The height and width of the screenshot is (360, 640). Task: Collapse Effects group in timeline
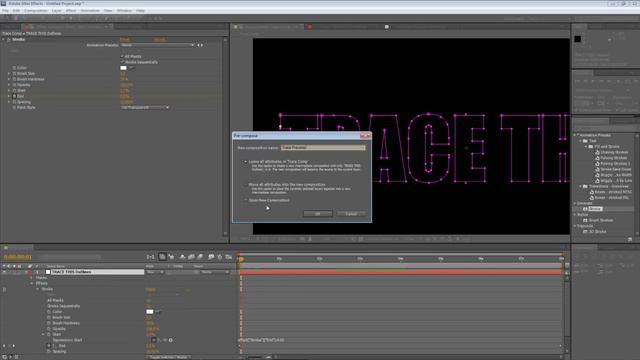click(32, 283)
